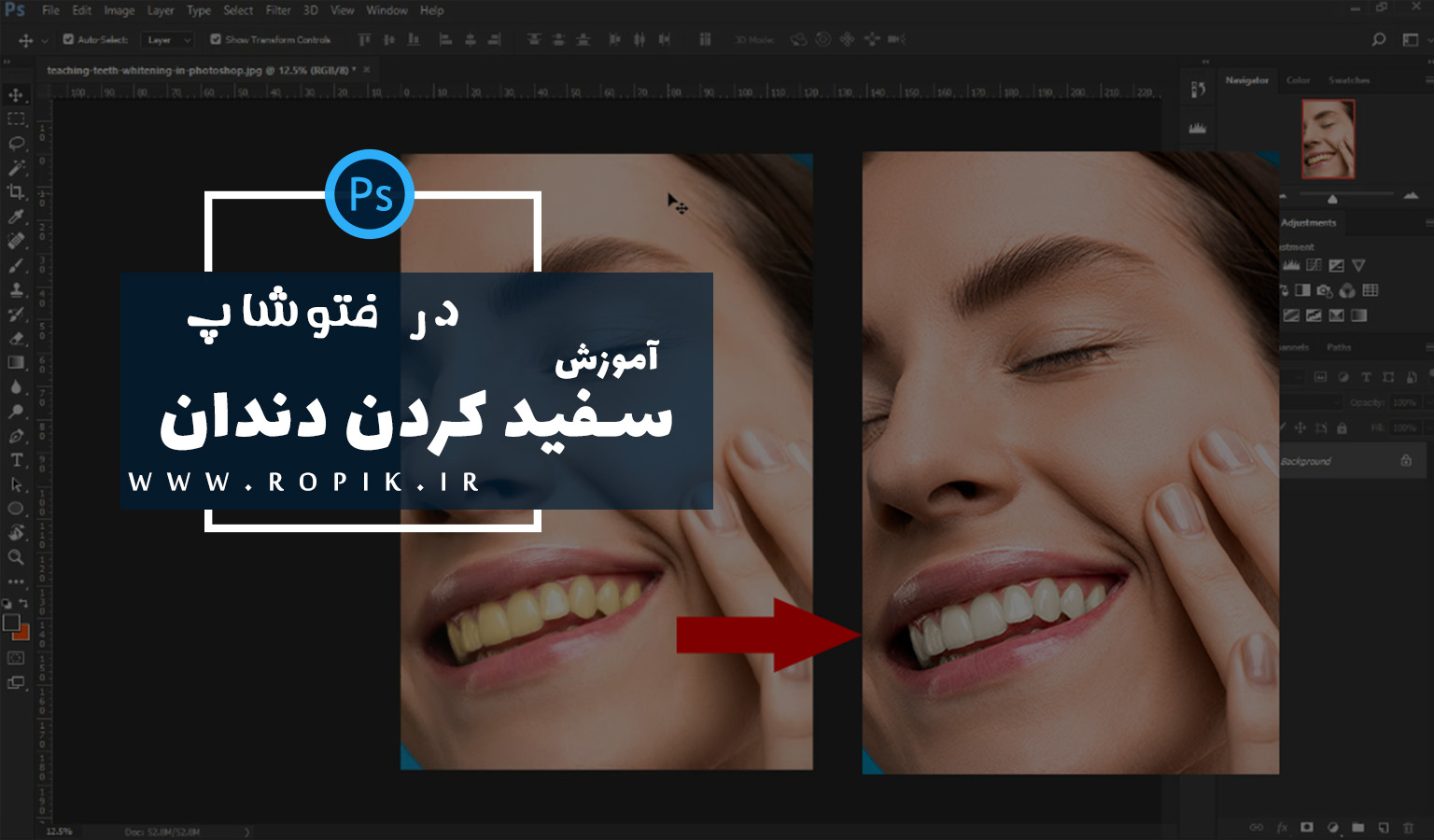
Task: Switch to the Color tab
Action: pos(1298,80)
